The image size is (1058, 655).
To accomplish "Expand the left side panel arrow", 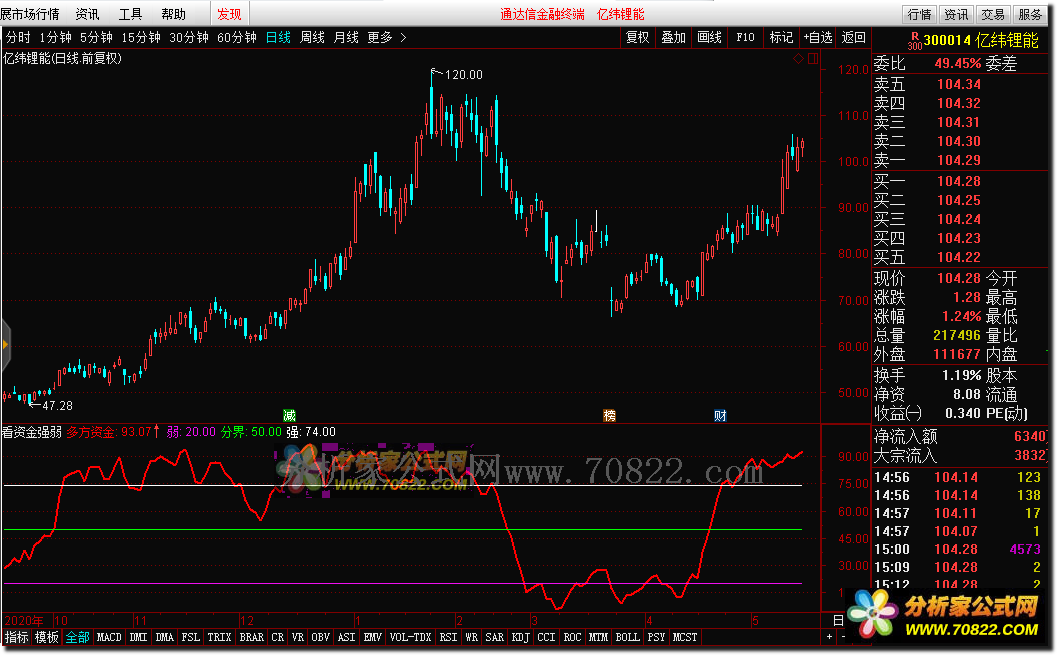I will (5, 345).
